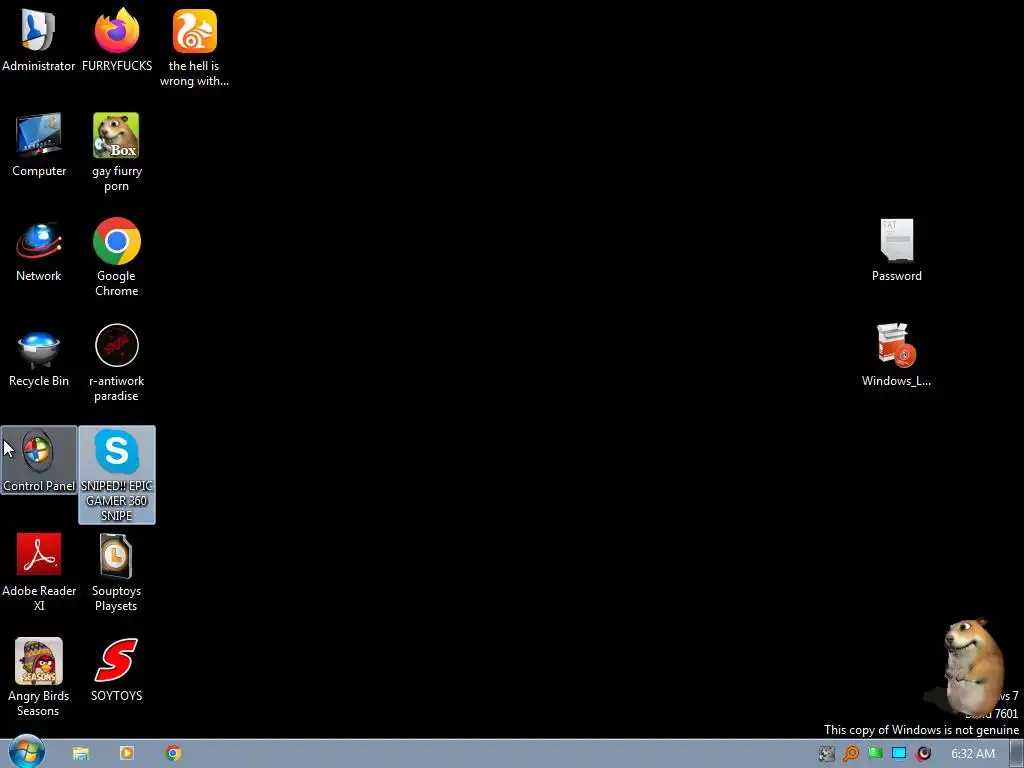Click the Show desktop button
This screenshot has height=768, width=1024.
[1017, 754]
